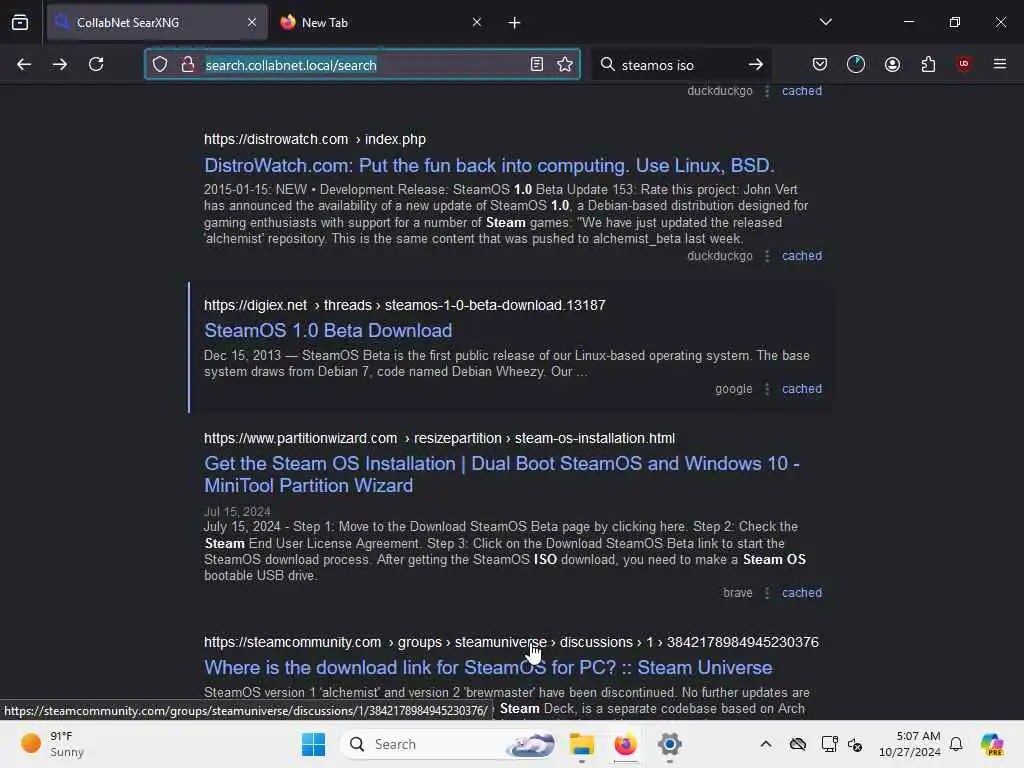Switch to the New Tab tab
1024x768 pixels.
click(381, 22)
